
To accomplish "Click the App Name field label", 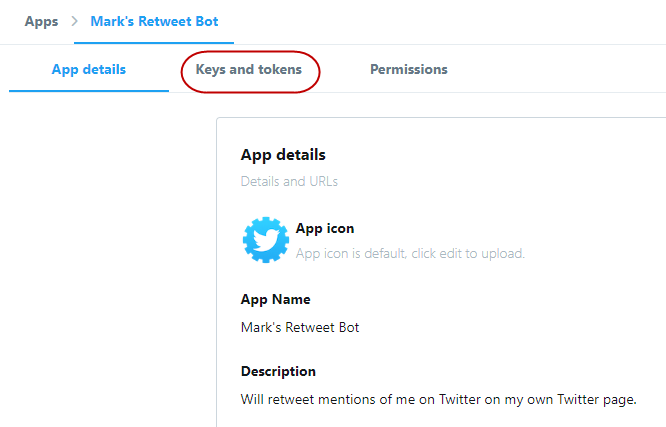I will pyautogui.click(x=275, y=299).
